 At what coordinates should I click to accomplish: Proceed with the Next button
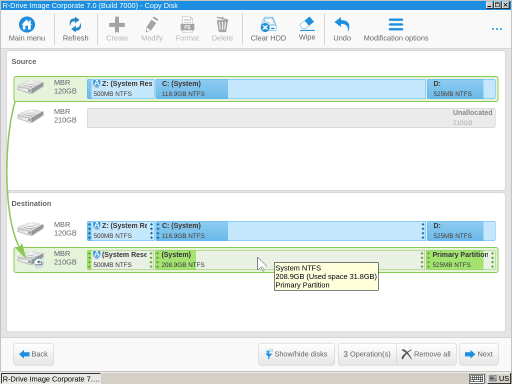(479, 354)
